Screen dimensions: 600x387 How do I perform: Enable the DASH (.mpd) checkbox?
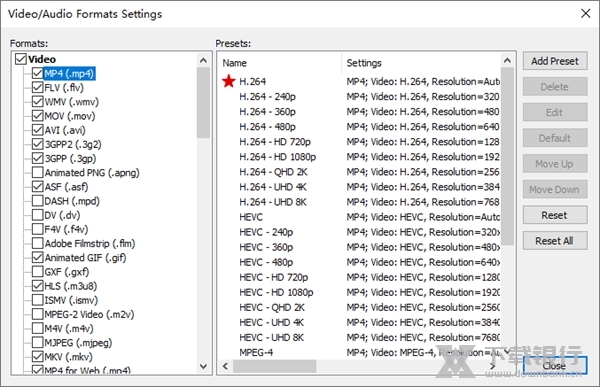tap(38, 201)
